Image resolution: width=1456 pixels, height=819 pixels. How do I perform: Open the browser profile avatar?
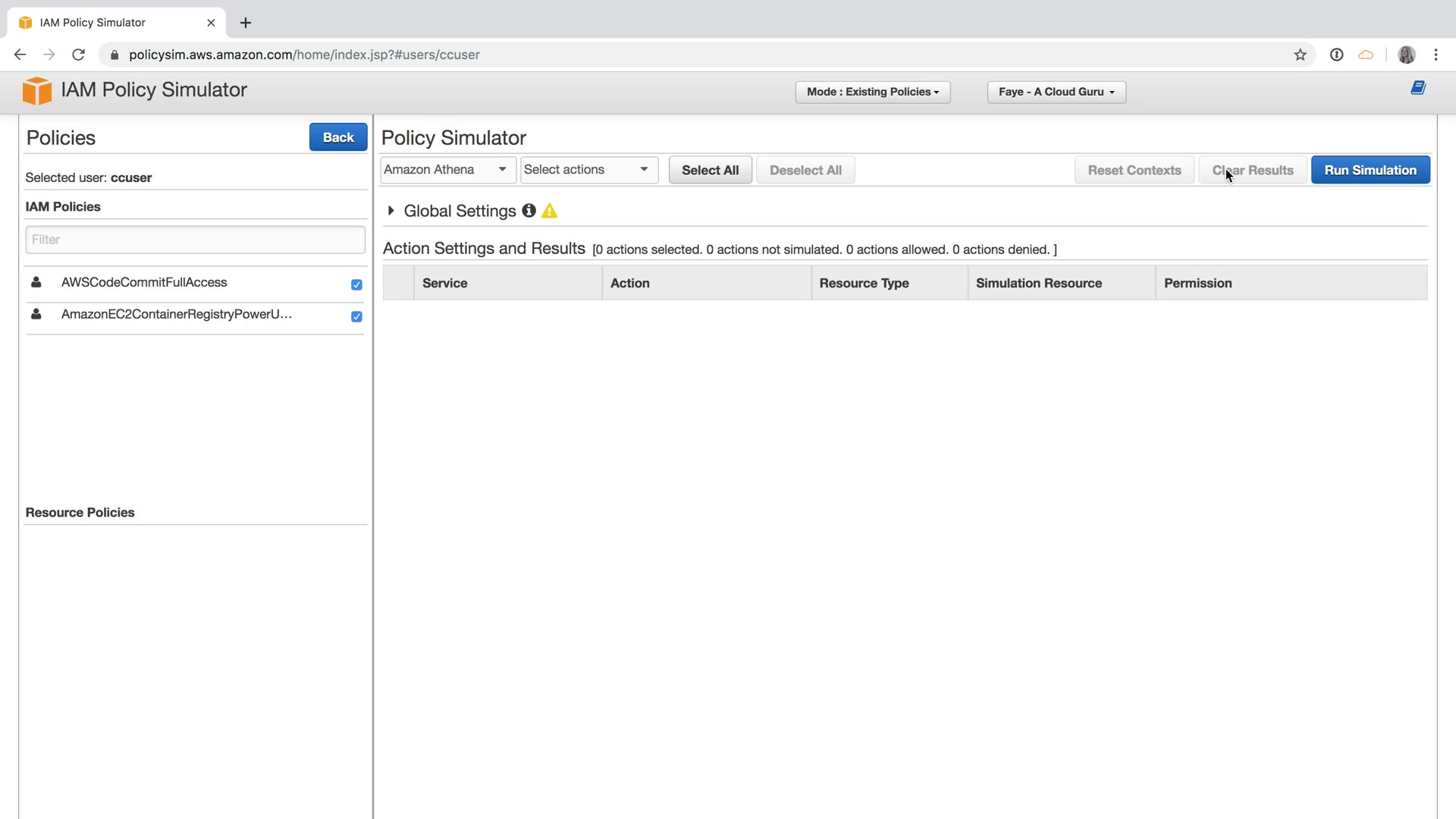[1406, 55]
